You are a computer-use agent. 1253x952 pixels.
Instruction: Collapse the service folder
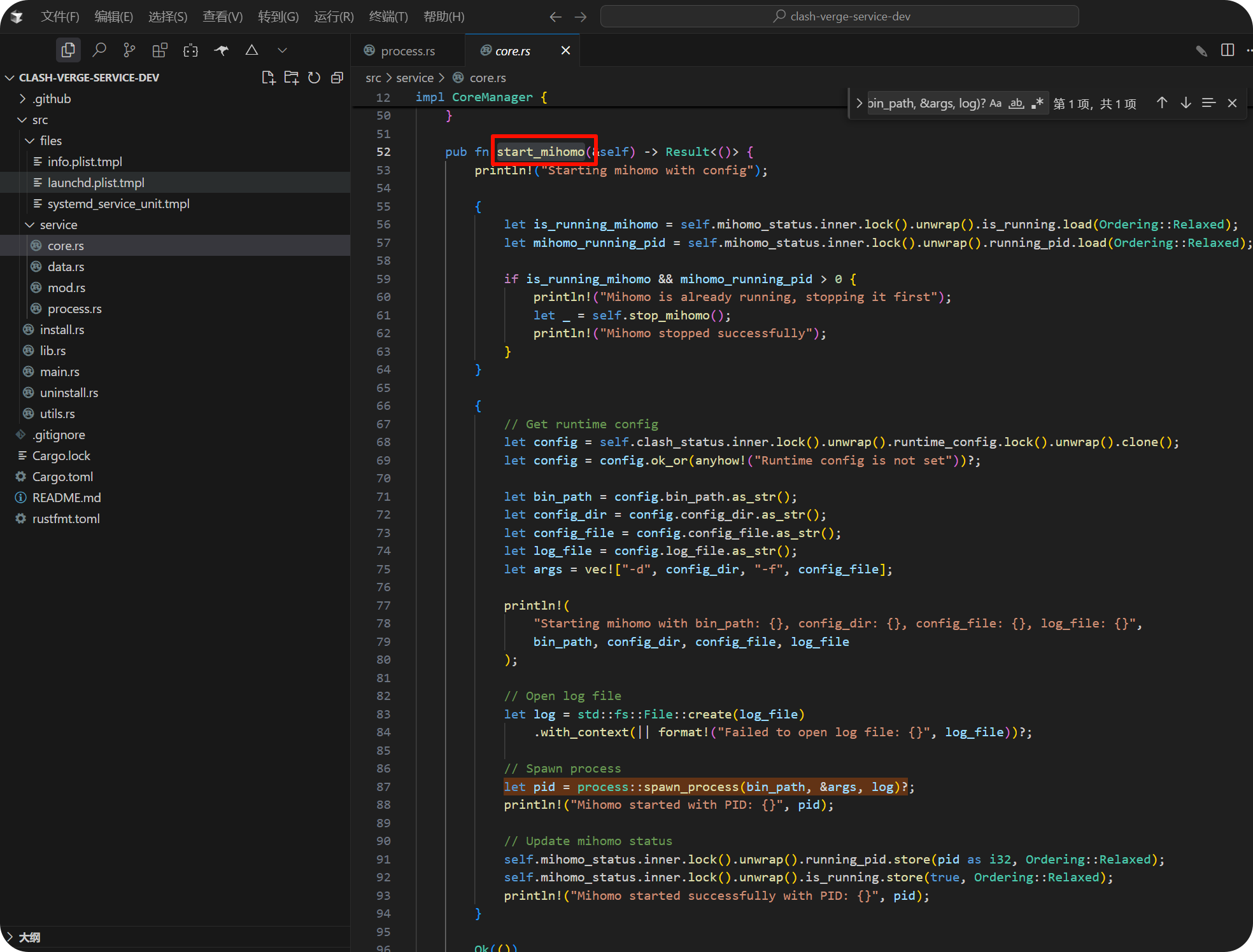click(58, 225)
